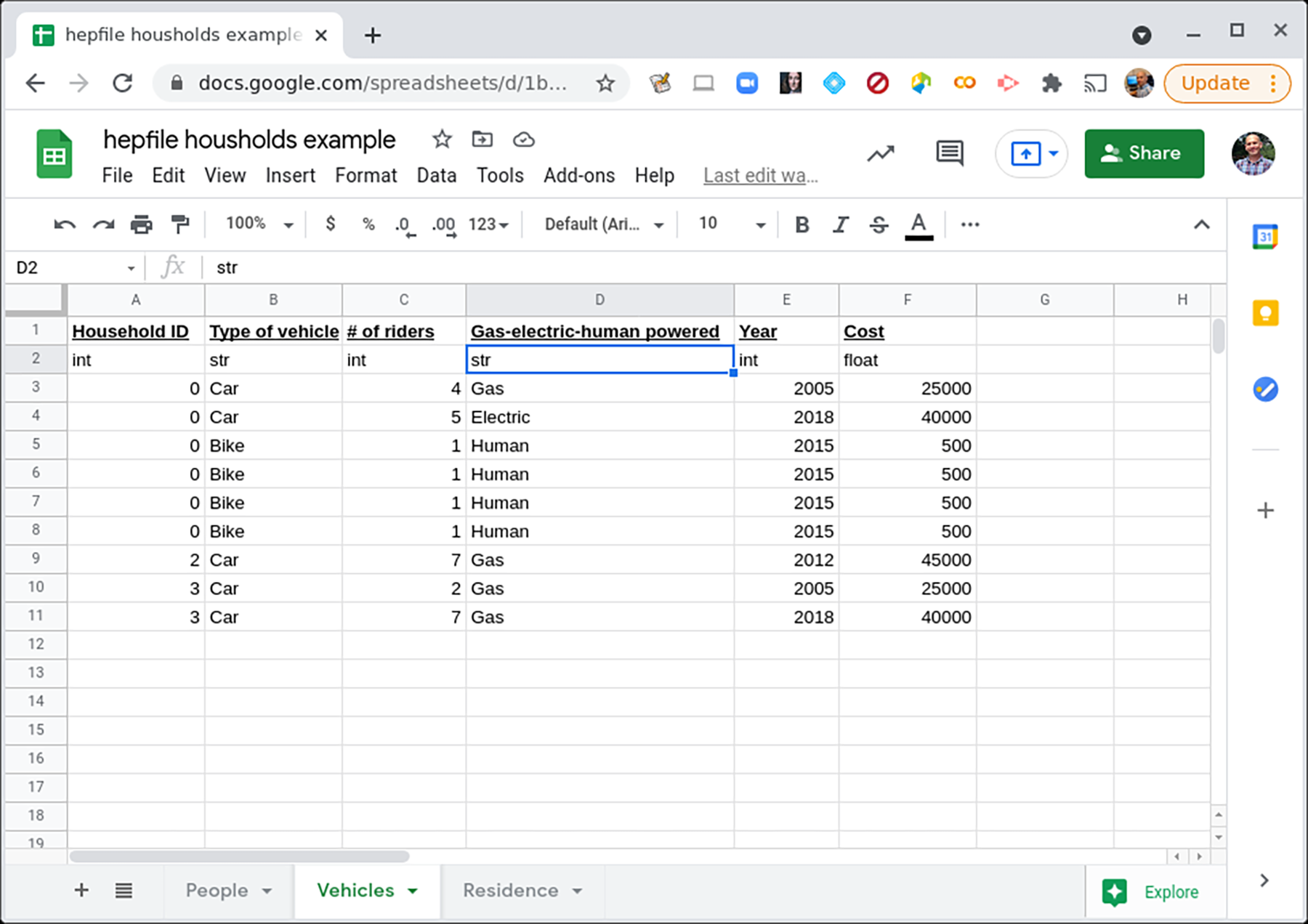The width and height of the screenshot is (1308, 924).
Task: Toggle italic formatting
Action: 841,224
